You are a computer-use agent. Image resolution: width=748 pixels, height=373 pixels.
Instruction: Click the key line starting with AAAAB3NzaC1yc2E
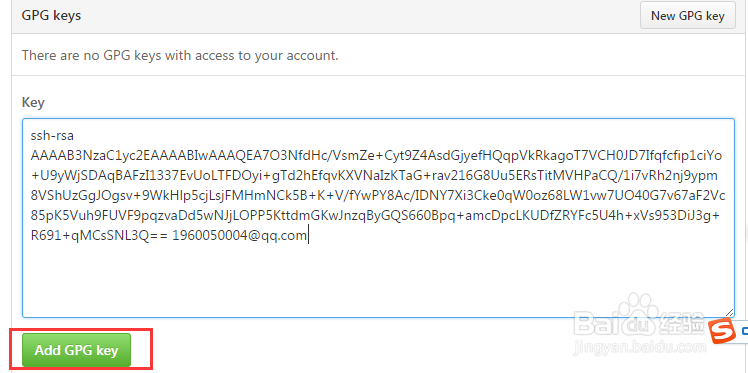(x=376, y=155)
